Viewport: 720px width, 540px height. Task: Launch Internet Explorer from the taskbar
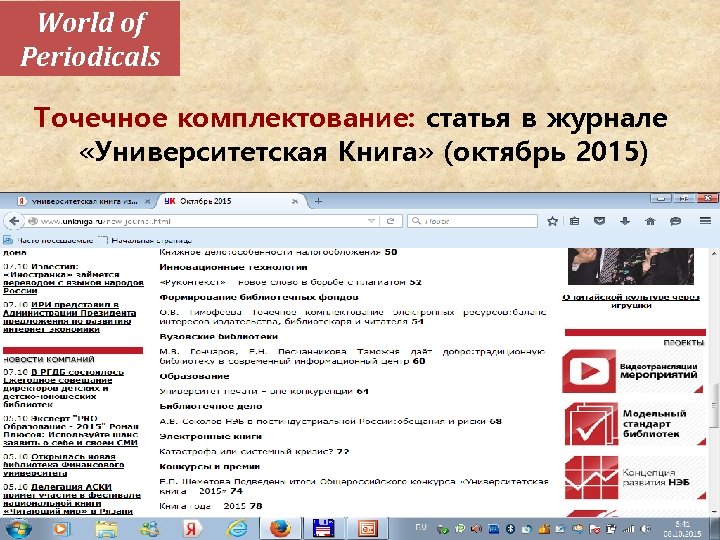coord(238,529)
